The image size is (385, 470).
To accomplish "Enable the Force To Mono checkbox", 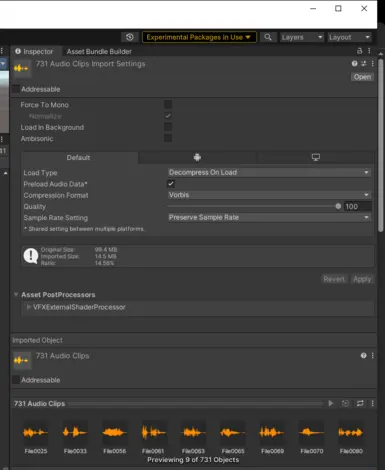I will click(x=168, y=104).
